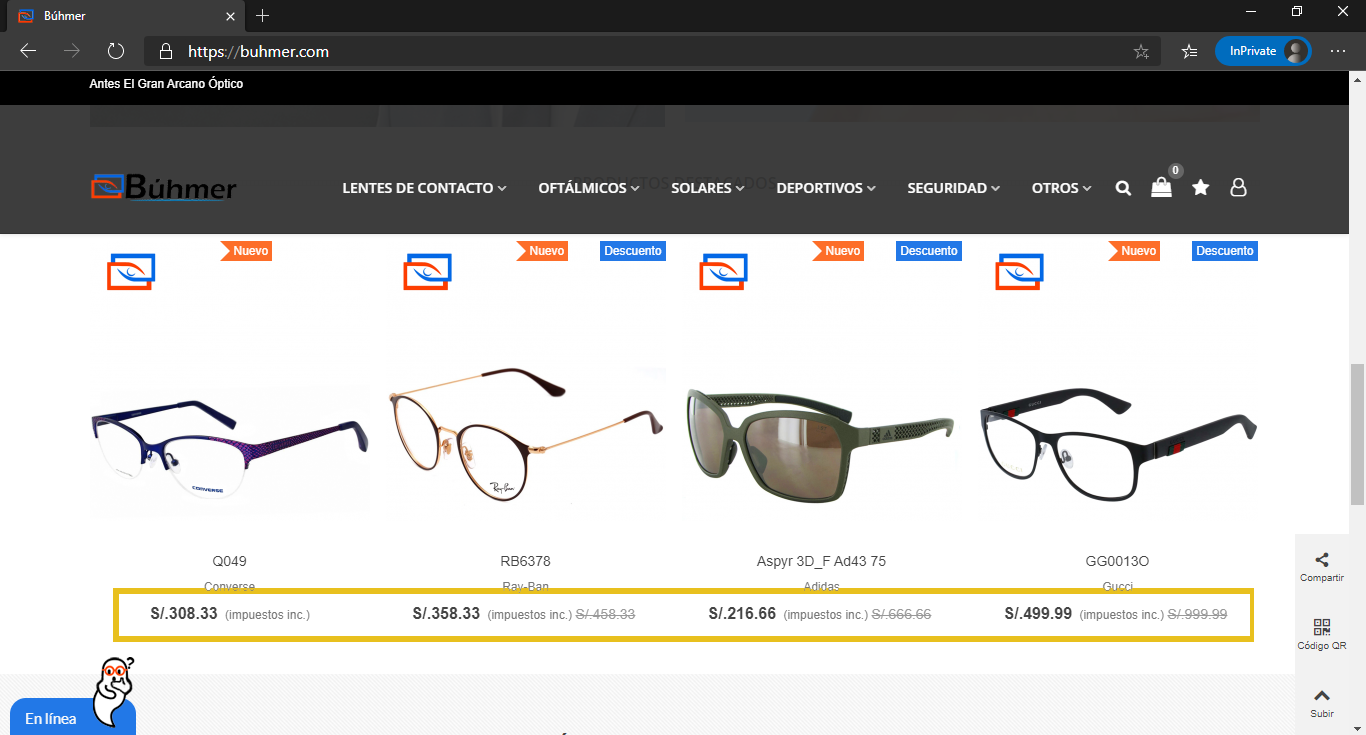This screenshot has height=735, width=1366.
Task: Click the S/.308.33 price
Action: pos(184,613)
